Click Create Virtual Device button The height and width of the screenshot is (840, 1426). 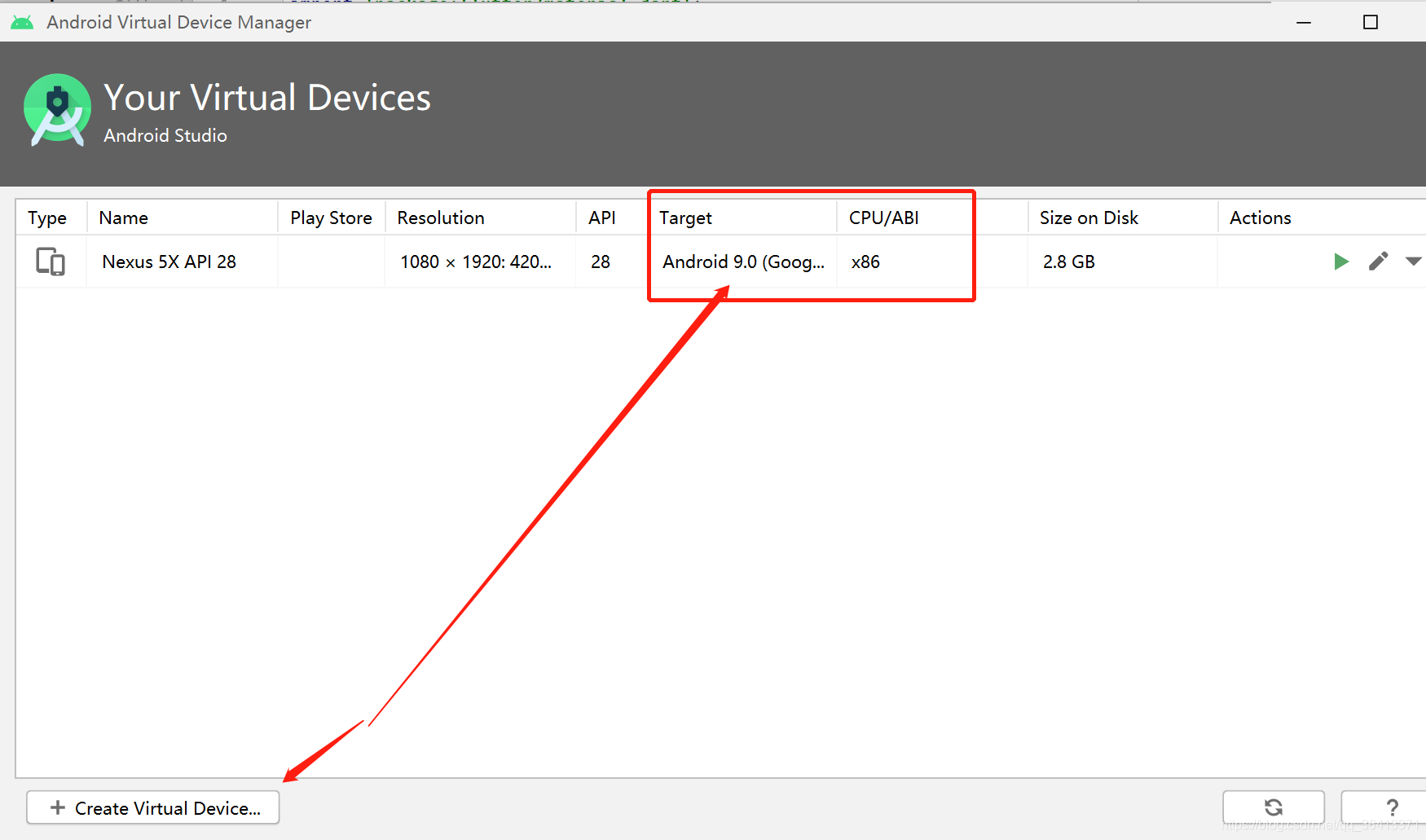pyautogui.click(x=153, y=807)
